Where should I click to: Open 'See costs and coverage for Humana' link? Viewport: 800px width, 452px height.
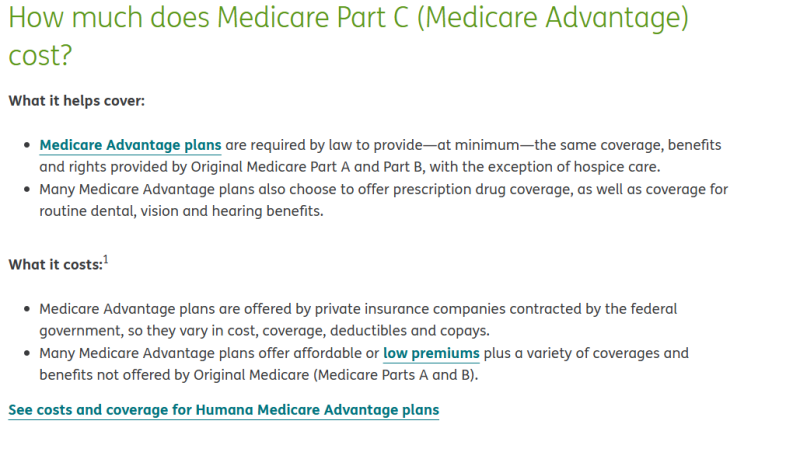[x=223, y=410]
